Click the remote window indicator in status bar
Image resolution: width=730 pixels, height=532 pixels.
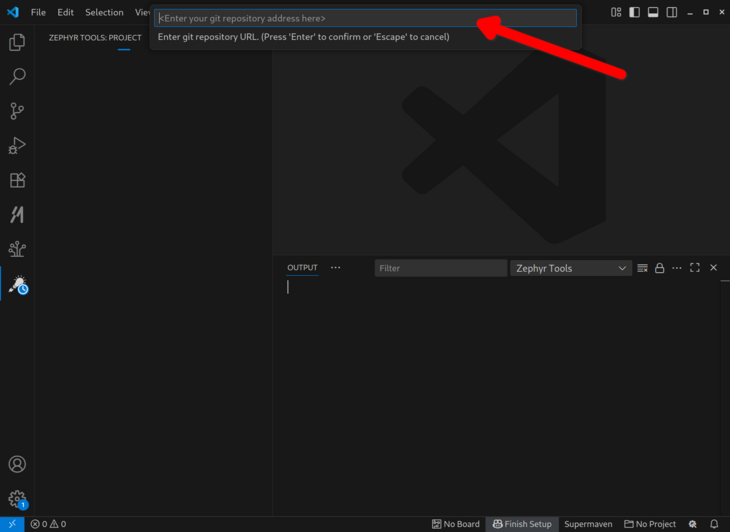pos(12,524)
